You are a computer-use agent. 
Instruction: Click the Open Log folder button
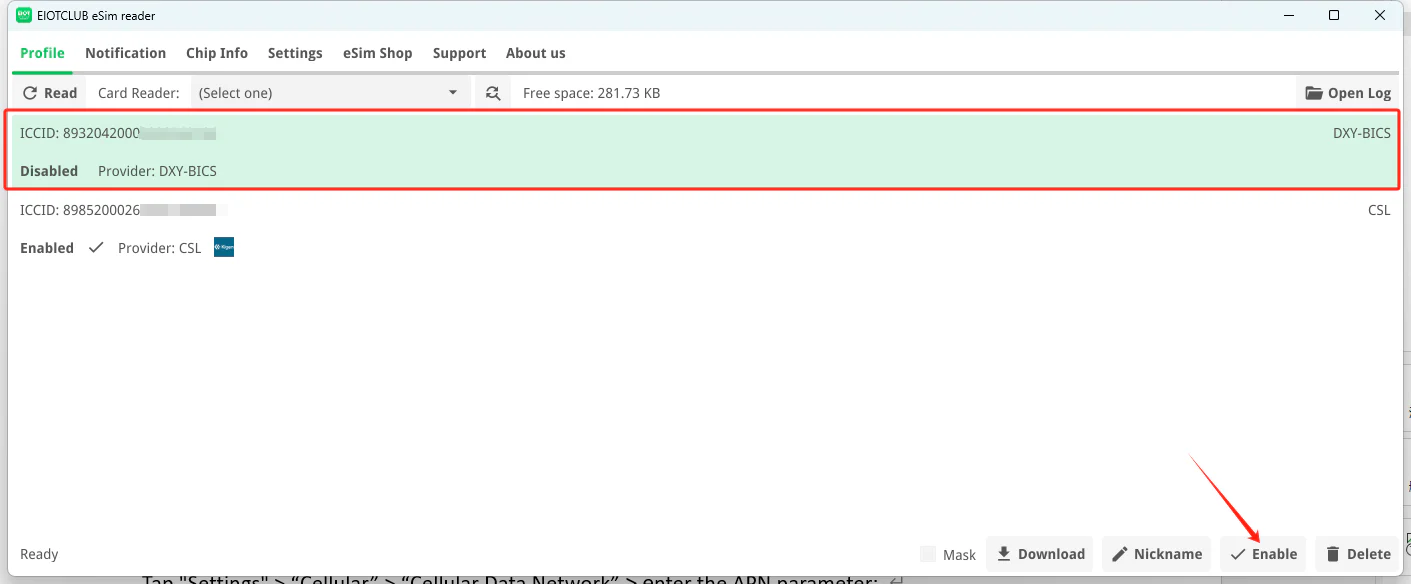click(1349, 93)
